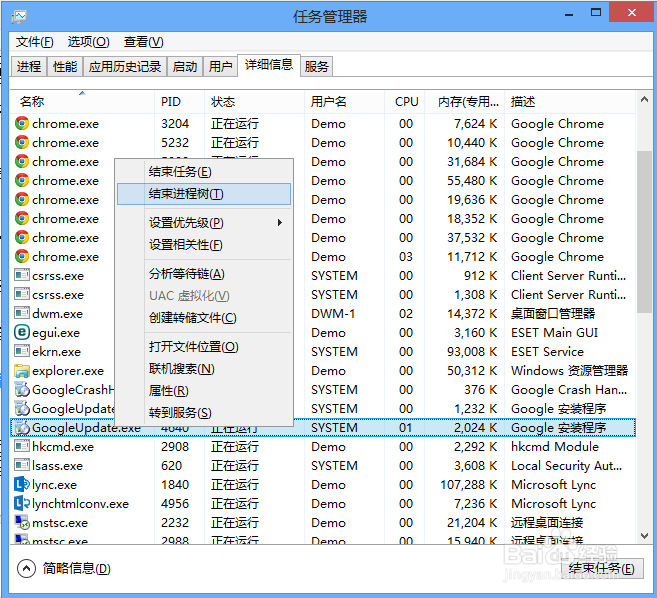Viewport: 657px width, 598px height.
Task: Choose 打开文件位置(O) in context menu
Action: (204, 347)
